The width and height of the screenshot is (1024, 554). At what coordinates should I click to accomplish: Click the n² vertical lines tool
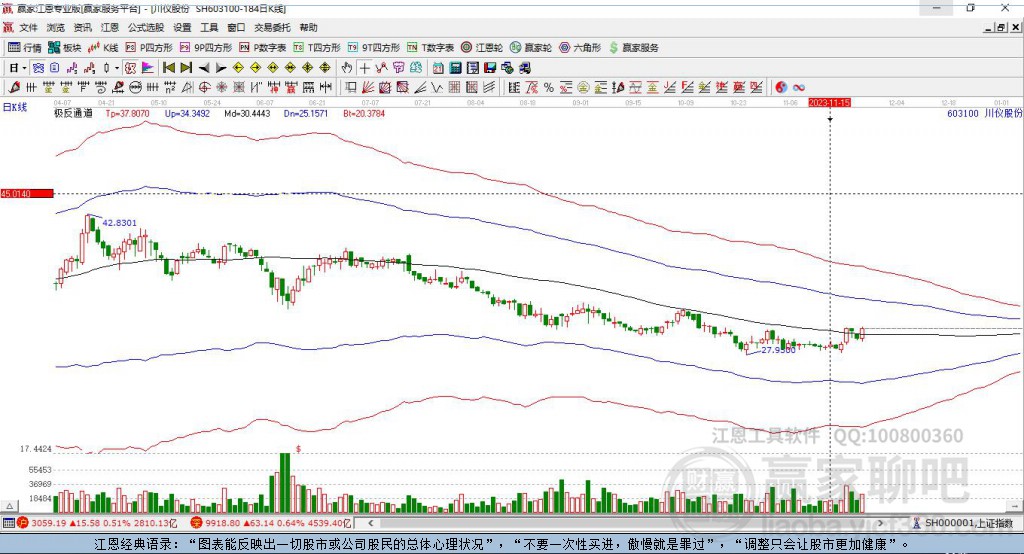(x=170, y=88)
